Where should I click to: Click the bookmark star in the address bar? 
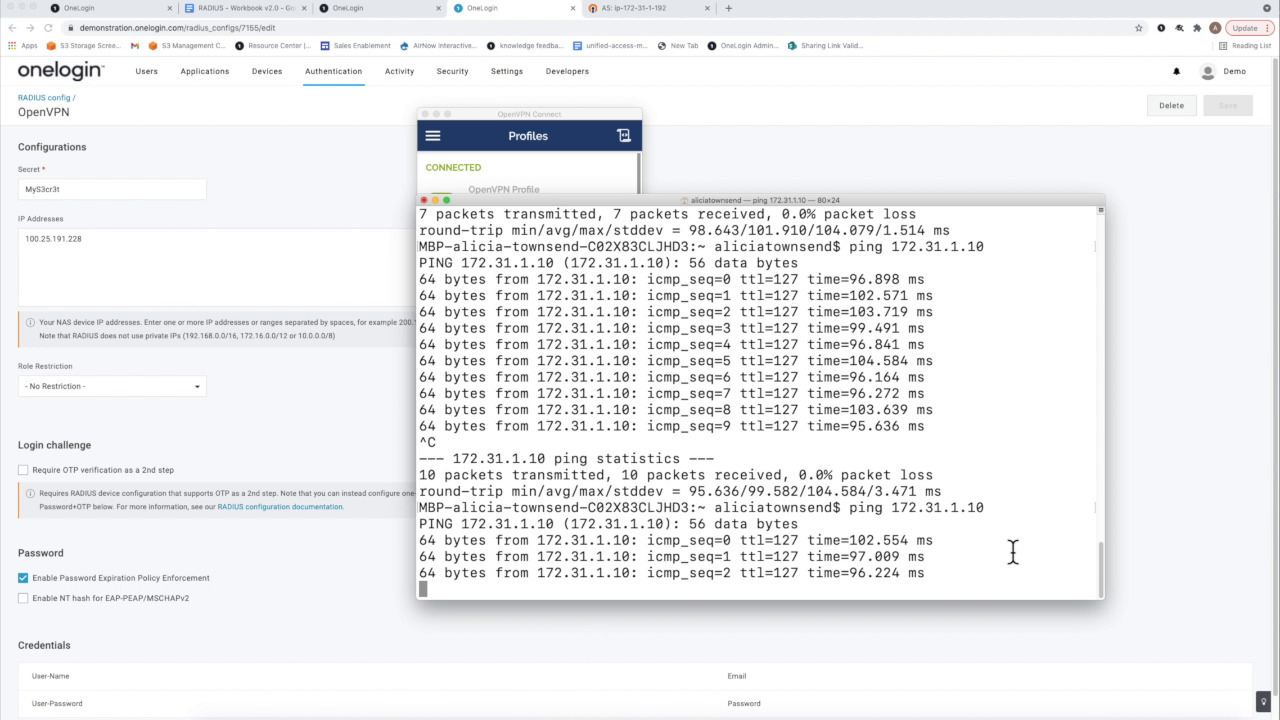point(1138,28)
